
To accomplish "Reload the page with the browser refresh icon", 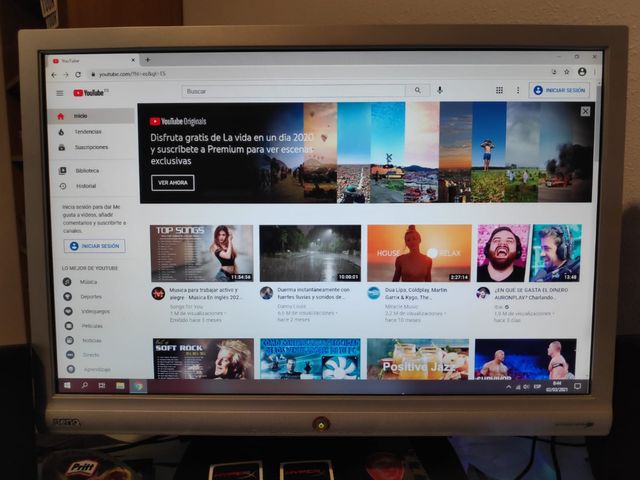I will 78,74.
